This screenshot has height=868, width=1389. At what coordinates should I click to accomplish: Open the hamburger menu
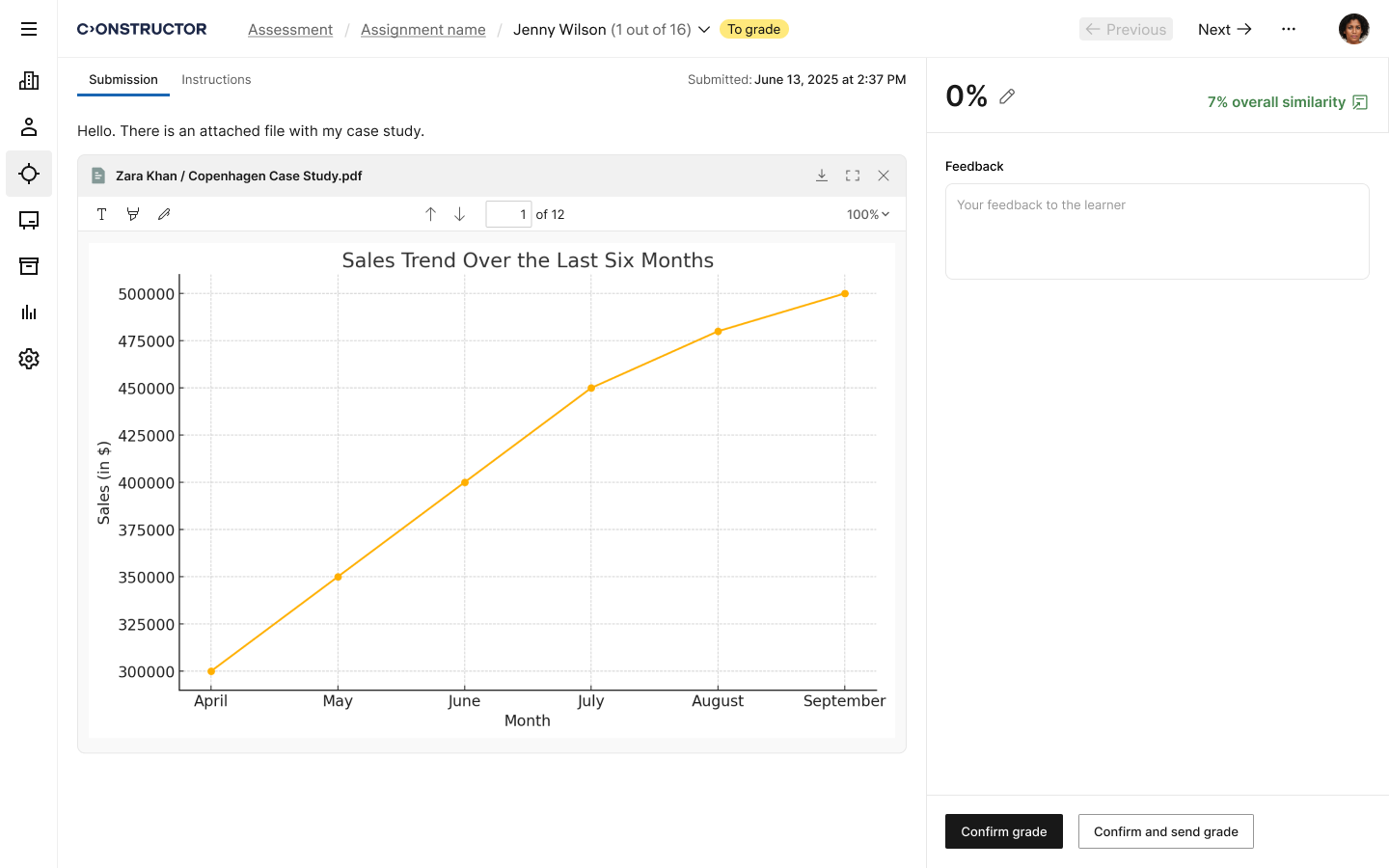(x=29, y=29)
